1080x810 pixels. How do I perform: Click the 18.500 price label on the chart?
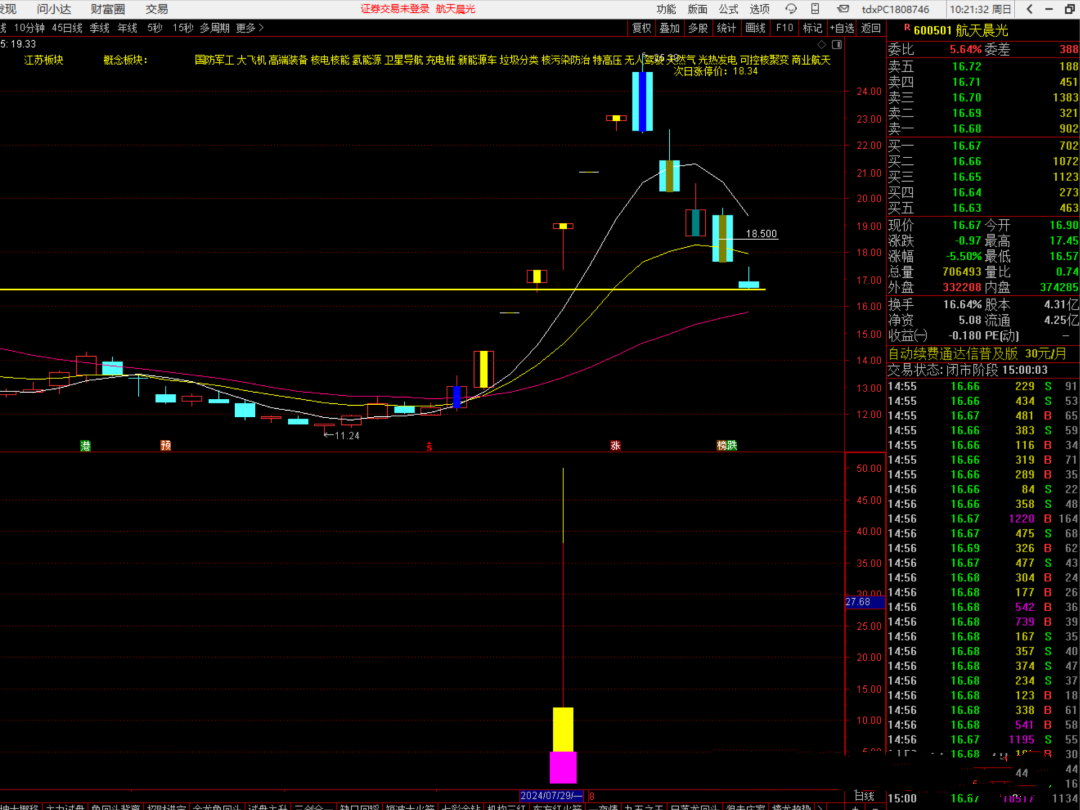click(761, 233)
